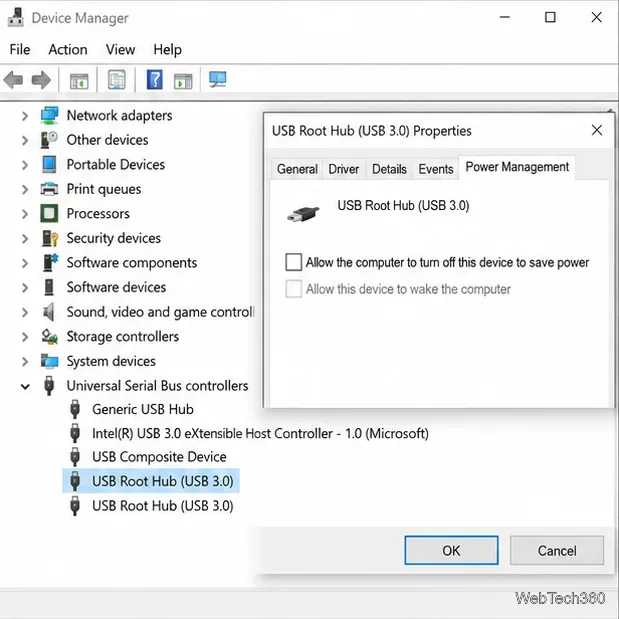Click the Print queues printer icon
Image resolution: width=619 pixels, height=619 pixels.
click(x=49, y=189)
